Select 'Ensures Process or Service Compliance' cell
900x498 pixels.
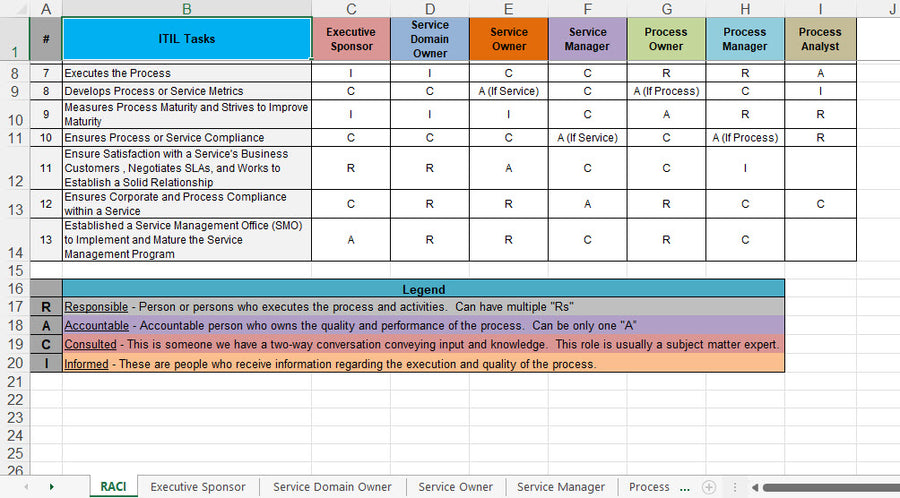pos(187,138)
